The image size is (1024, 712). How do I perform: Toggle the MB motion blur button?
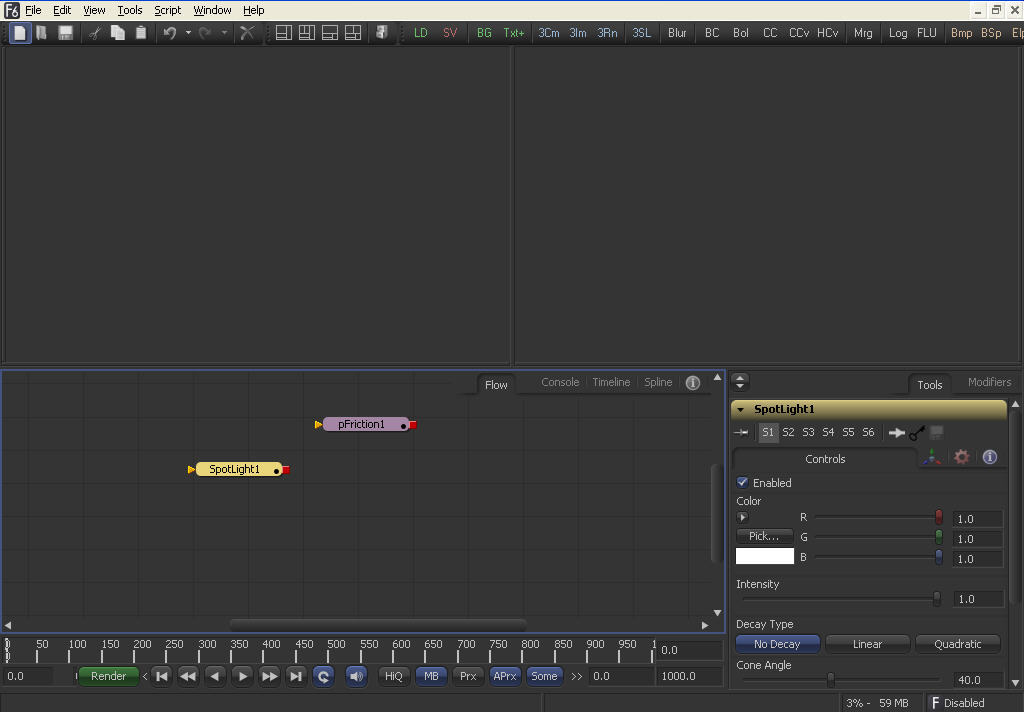click(x=431, y=676)
